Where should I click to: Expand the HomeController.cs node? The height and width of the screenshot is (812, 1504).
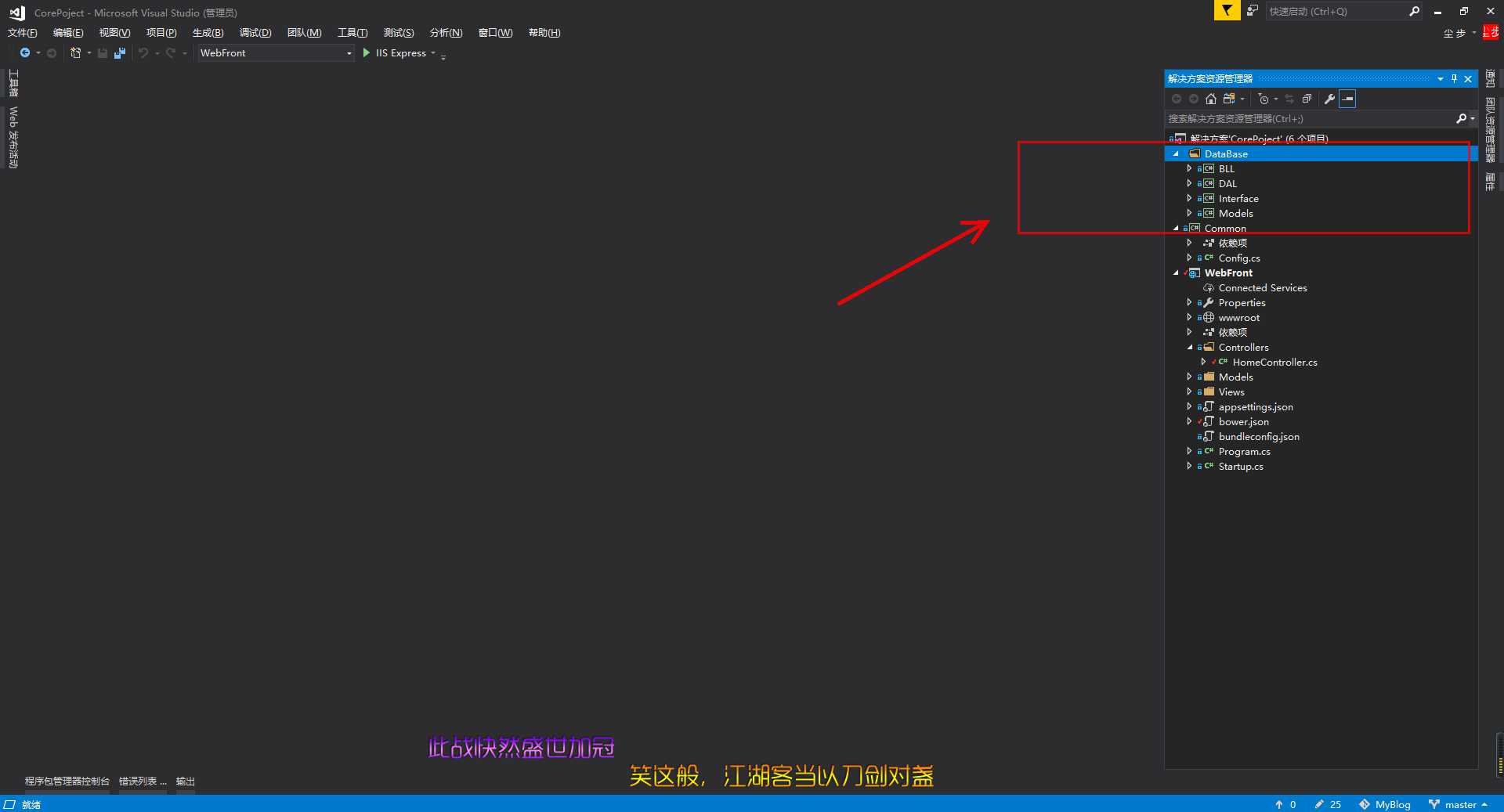tap(1203, 363)
